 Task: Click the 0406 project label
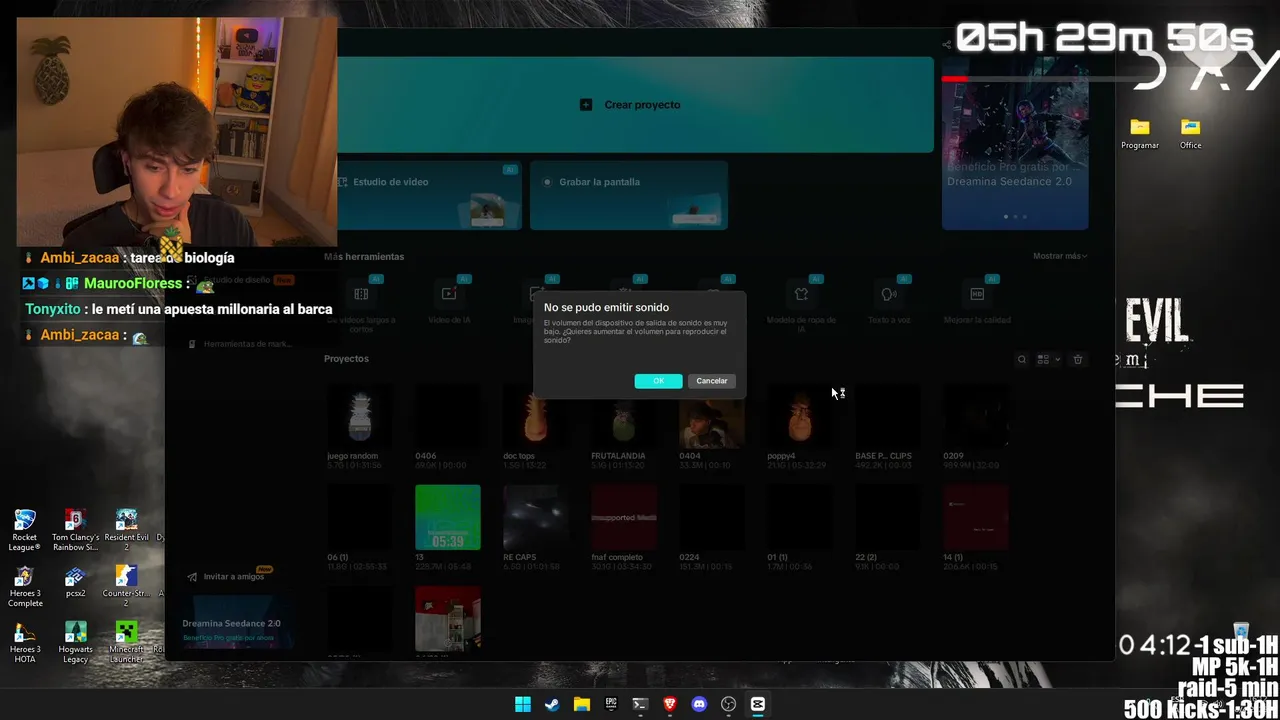426,456
